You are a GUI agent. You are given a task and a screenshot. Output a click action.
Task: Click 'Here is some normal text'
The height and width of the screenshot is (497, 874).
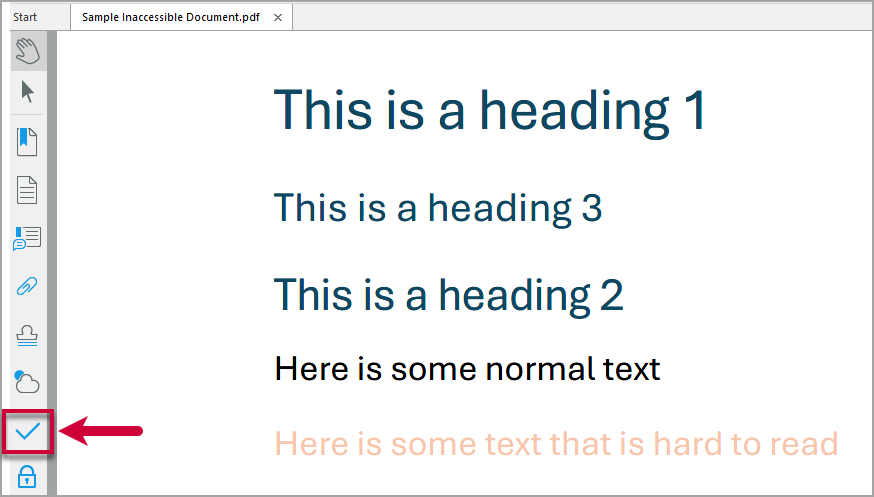[467, 369]
